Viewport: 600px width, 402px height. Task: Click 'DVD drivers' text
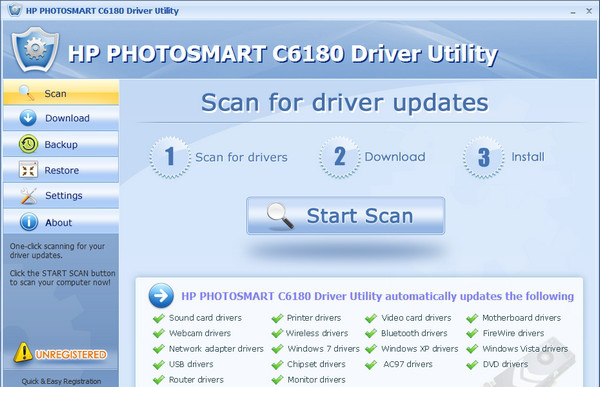click(x=505, y=364)
